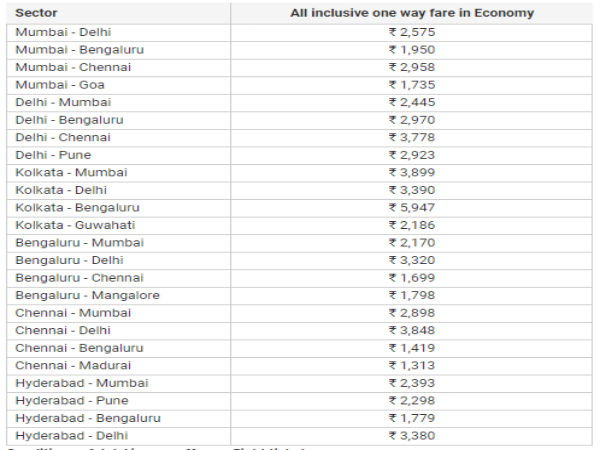Click the All inclusive one way fare header
The width and height of the screenshot is (600, 450).
411,13
